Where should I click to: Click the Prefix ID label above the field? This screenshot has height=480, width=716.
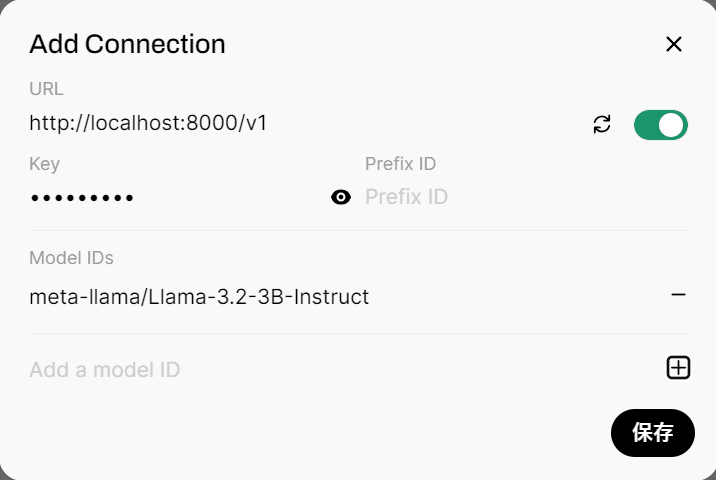(x=400, y=164)
